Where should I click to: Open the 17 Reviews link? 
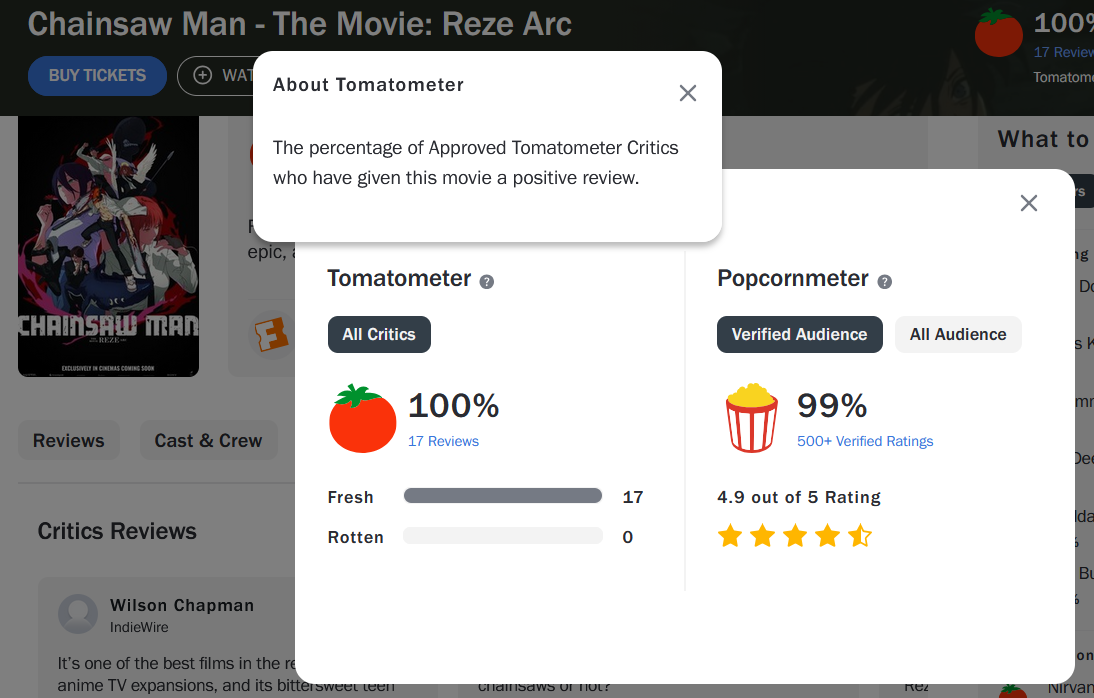click(x=443, y=441)
